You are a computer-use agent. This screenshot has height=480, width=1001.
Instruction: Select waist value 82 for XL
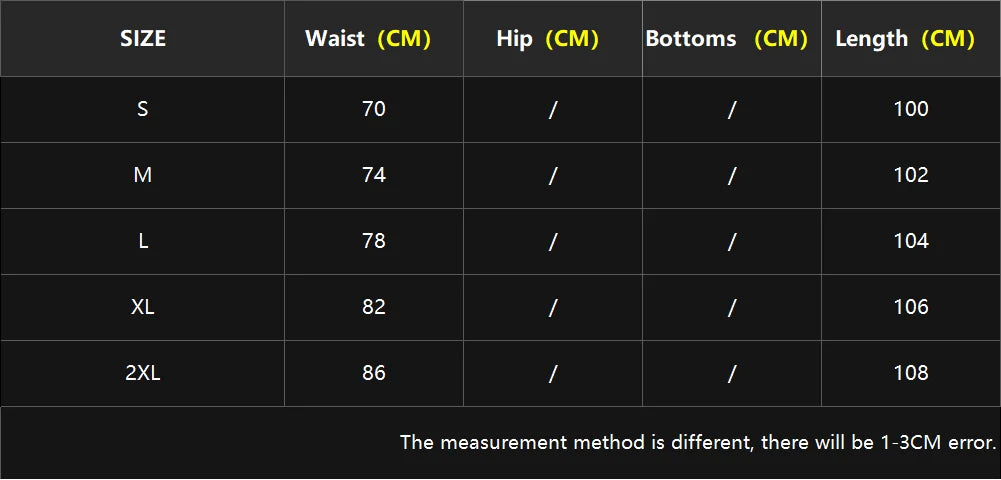[374, 307]
